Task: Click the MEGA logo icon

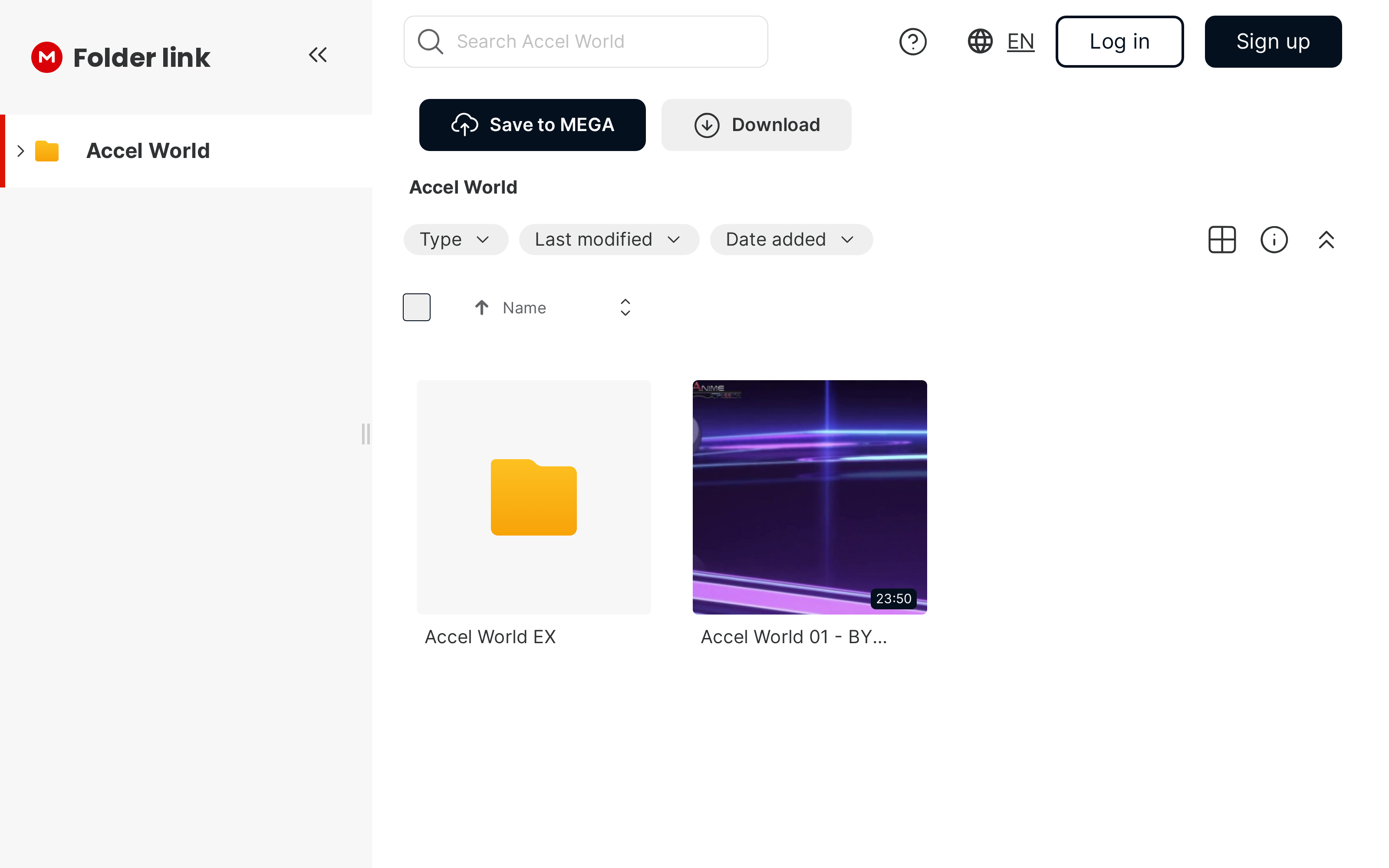Action: (x=46, y=57)
